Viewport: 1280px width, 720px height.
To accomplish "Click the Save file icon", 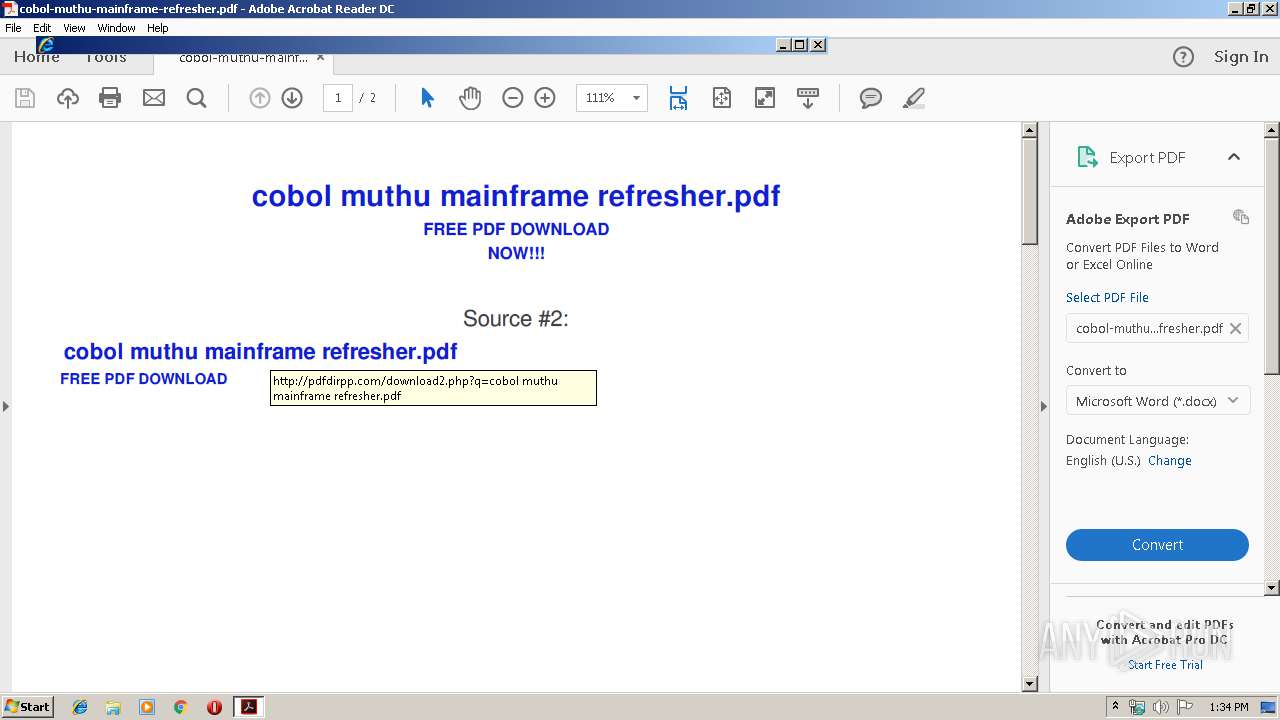I will (x=25, y=98).
